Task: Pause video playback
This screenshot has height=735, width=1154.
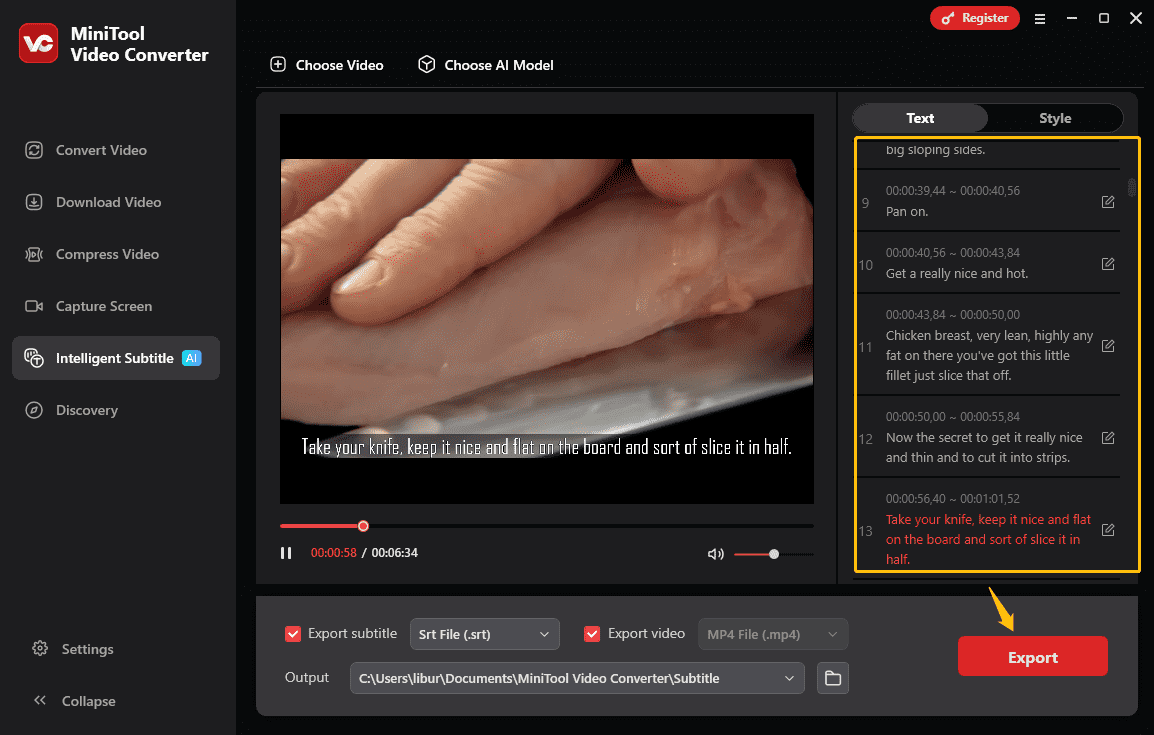Action: tap(287, 552)
